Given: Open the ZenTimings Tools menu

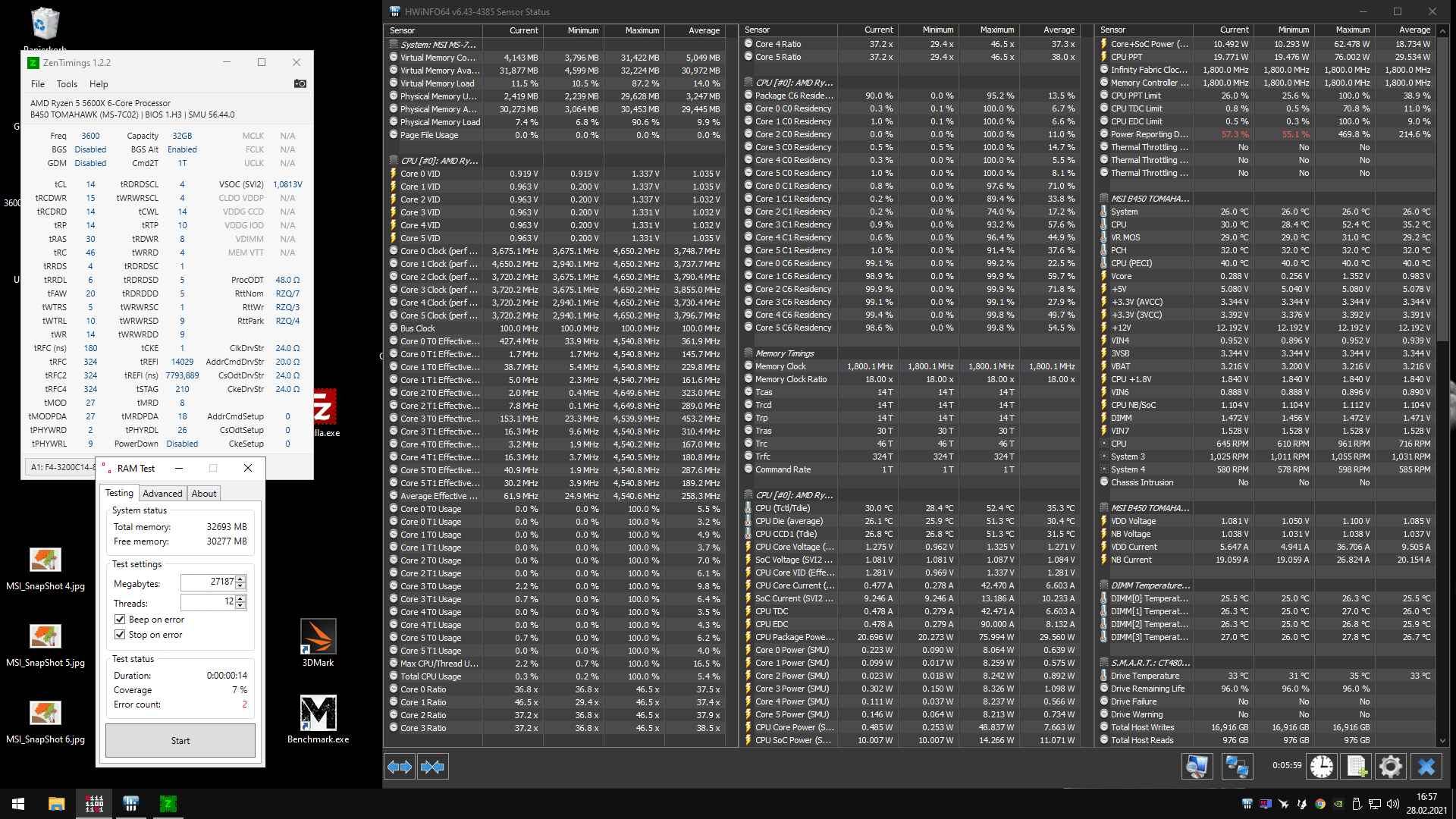Looking at the screenshot, I should pyautogui.click(x=67, y=84).
